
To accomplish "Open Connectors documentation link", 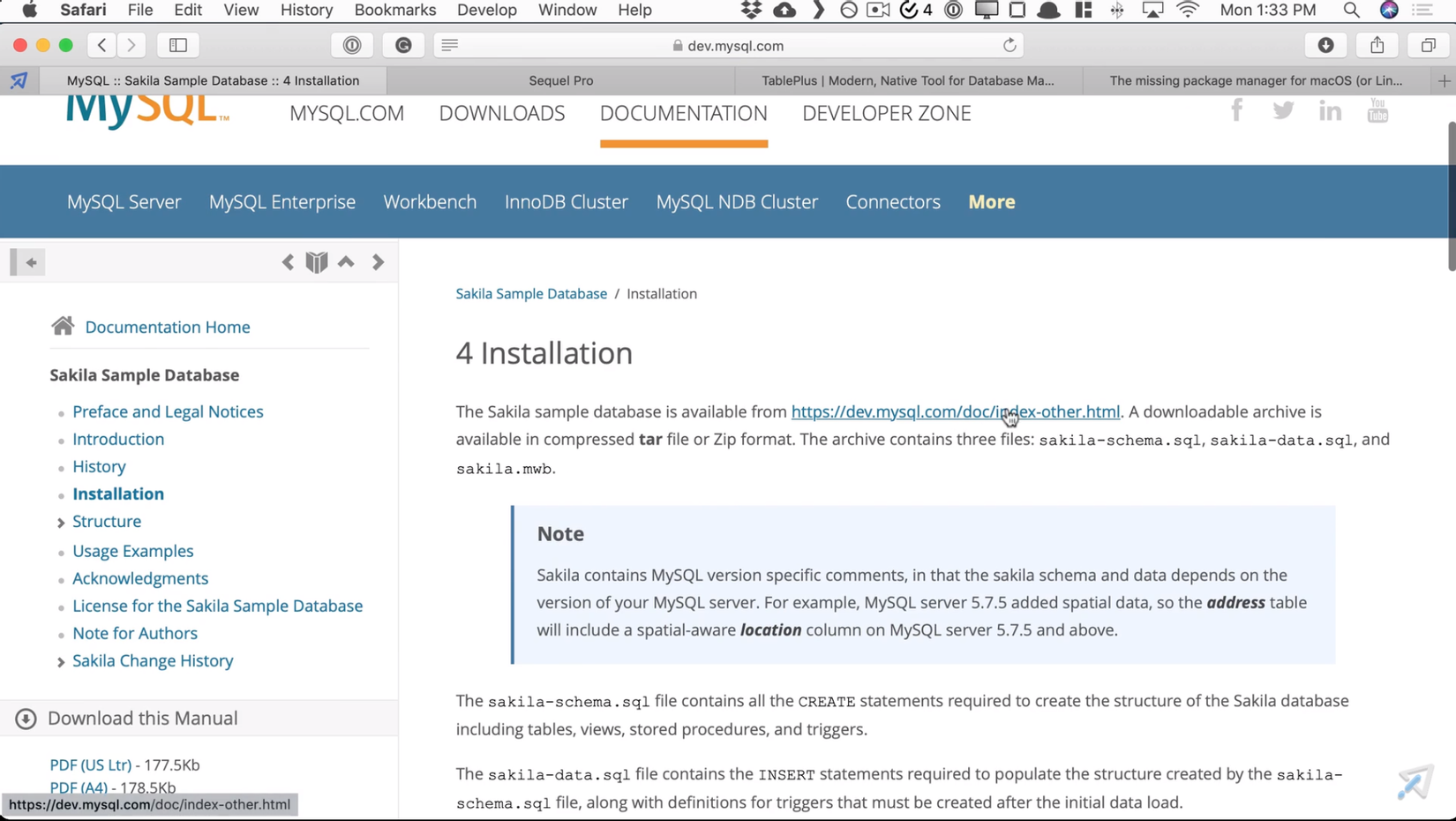I will 893,201.
